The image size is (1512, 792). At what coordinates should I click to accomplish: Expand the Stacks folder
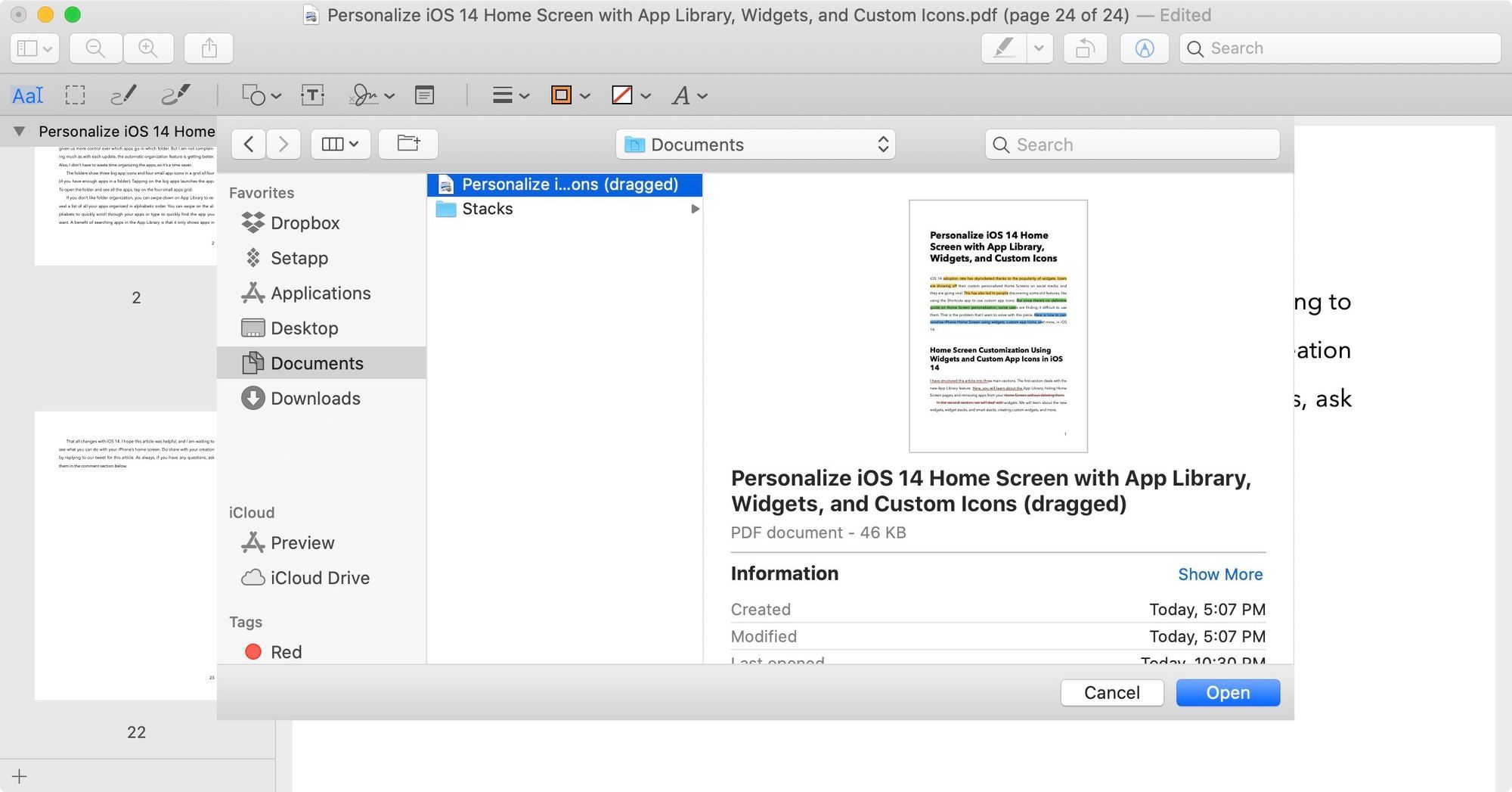(695, 209)
